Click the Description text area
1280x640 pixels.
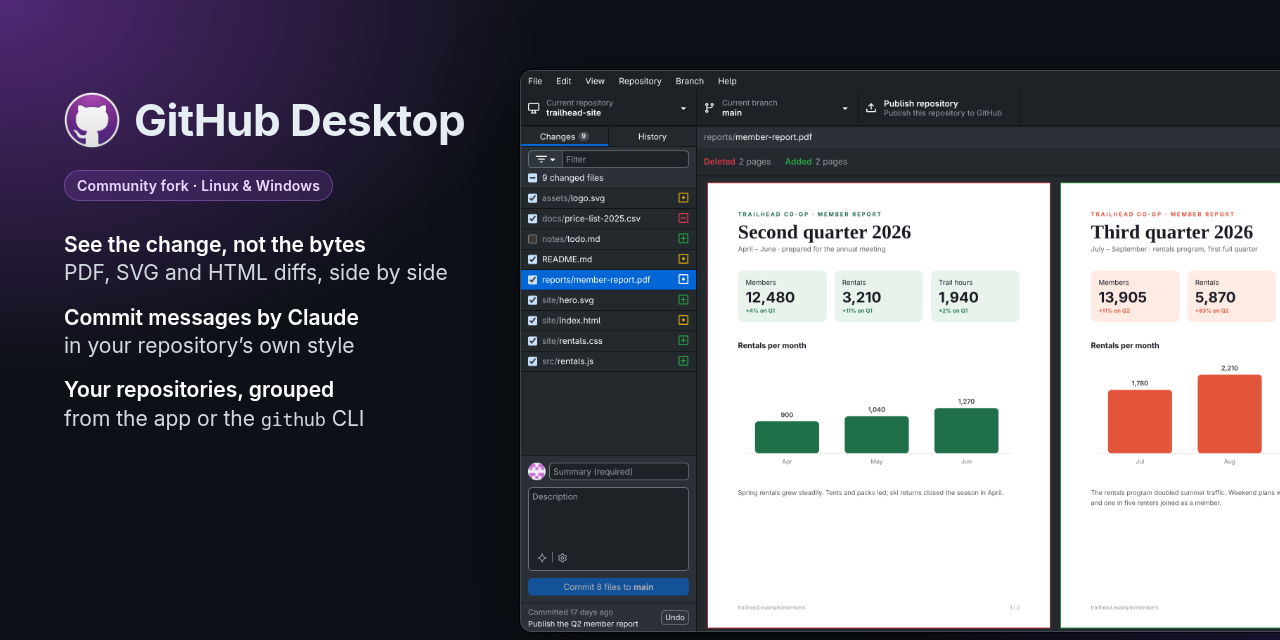click(608, 529)
